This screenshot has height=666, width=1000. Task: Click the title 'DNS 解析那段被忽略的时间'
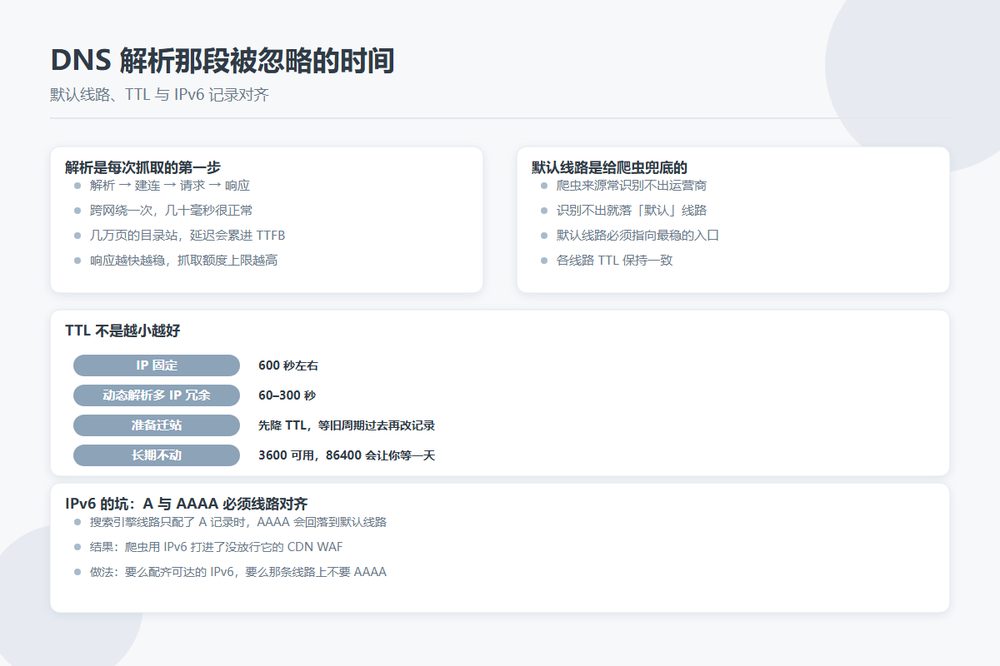coord(222,61)
